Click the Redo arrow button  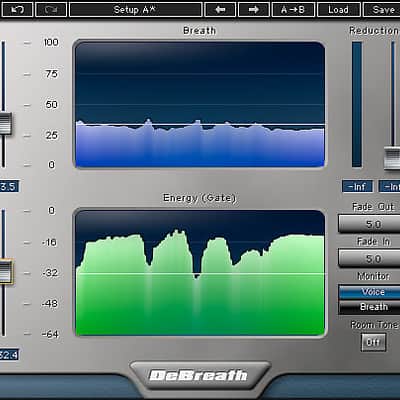tap(51, 9)
